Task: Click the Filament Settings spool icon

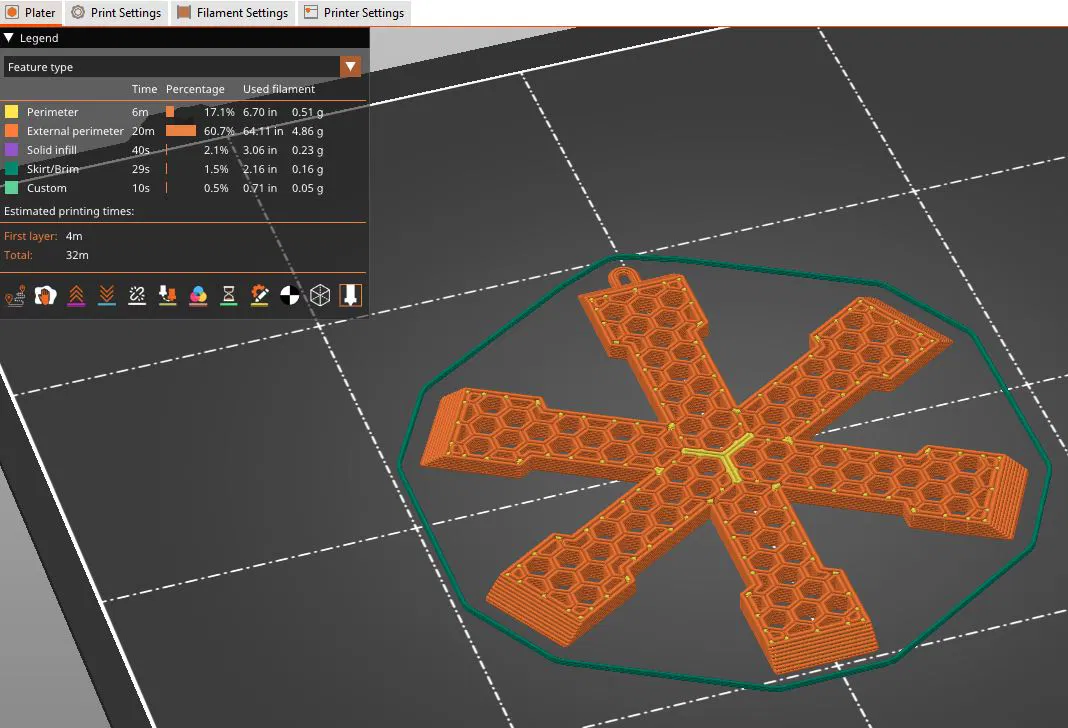Action: tap(184, 12)
